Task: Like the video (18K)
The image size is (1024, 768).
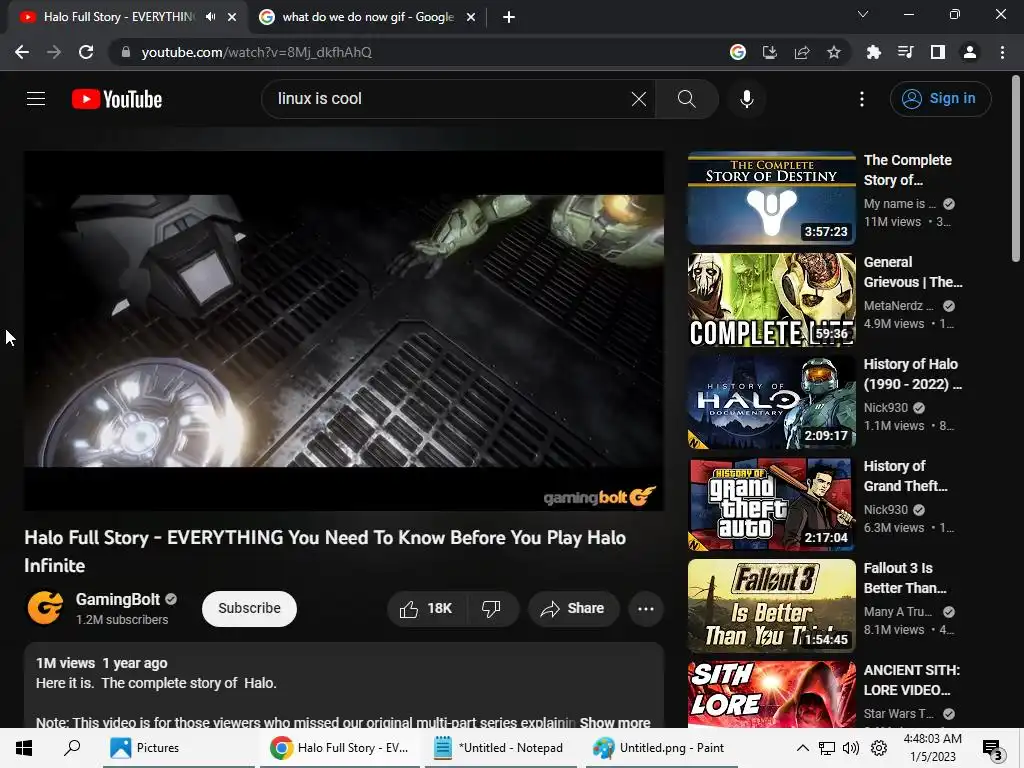Action: click(x=426, y=609)
